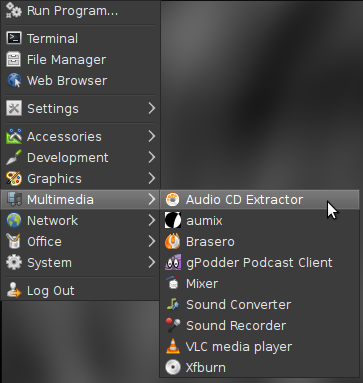Viewport: 363px width, 383px height.
Task: Click the Development trowel icon
Action: pos(14,157)
